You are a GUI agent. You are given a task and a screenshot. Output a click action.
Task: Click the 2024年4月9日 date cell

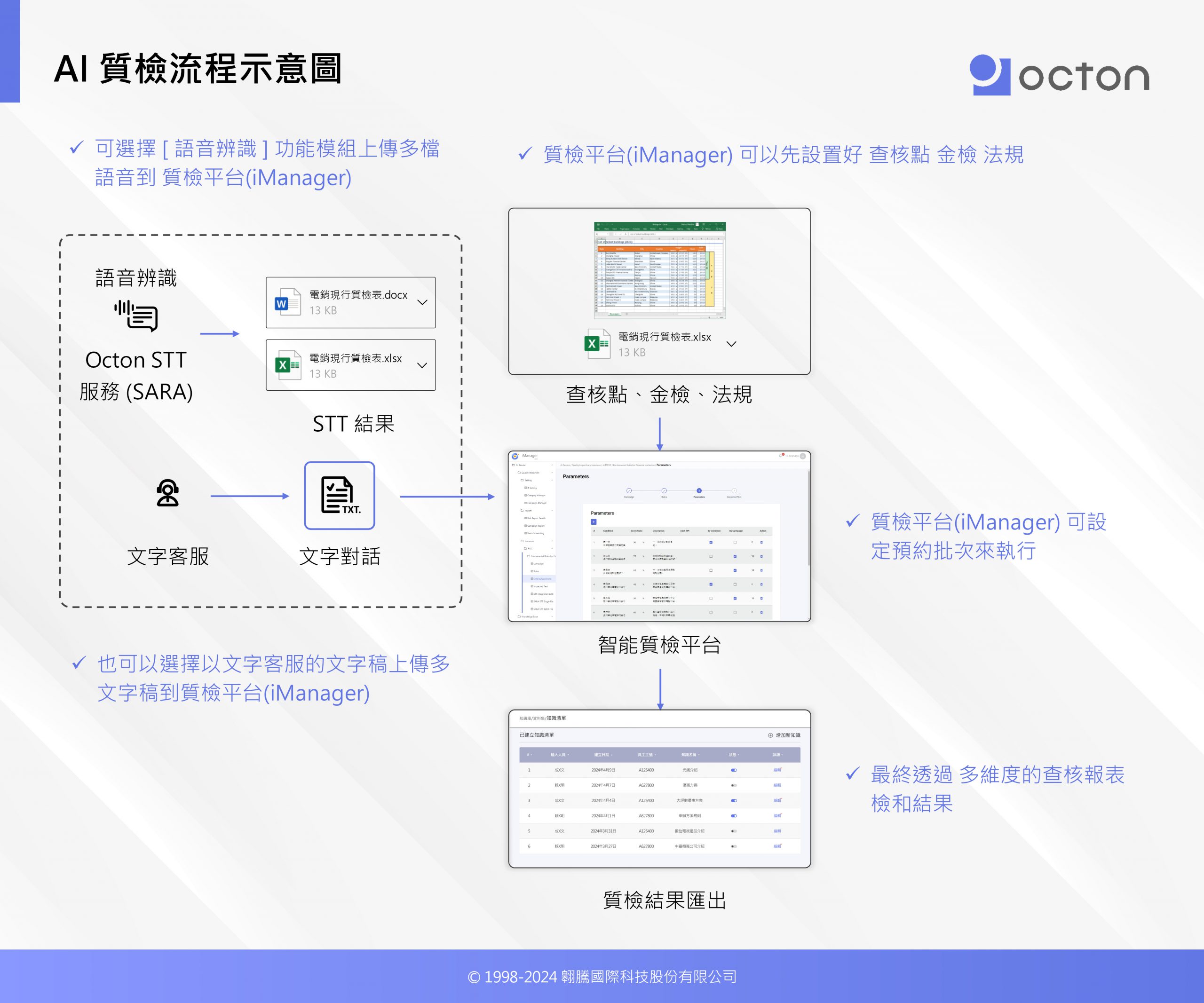(603, 770)
